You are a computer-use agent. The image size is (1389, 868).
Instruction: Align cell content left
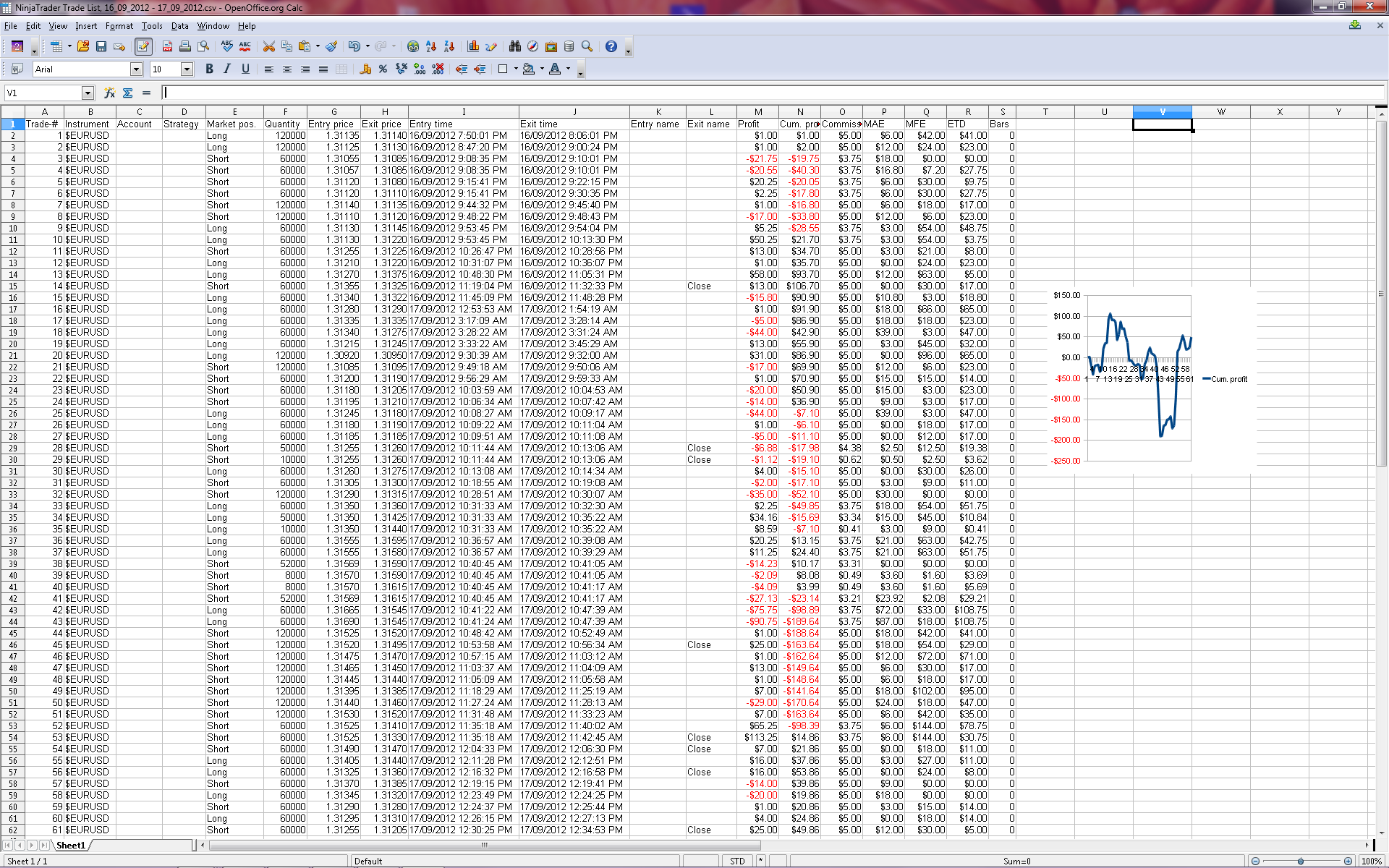coord(269,69)
